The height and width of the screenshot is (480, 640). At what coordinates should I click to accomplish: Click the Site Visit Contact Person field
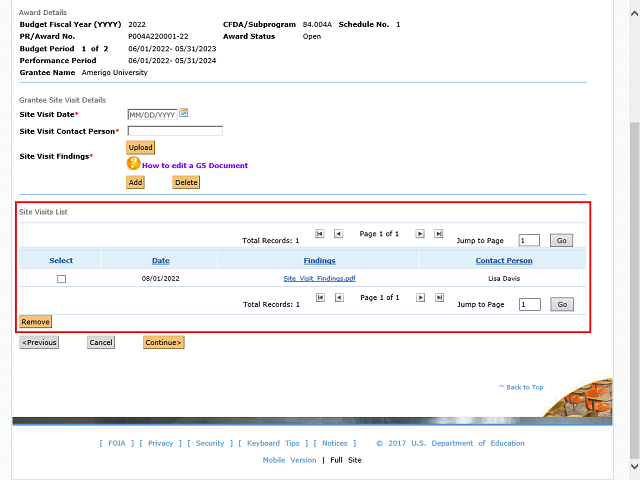(x=175, y=131)
